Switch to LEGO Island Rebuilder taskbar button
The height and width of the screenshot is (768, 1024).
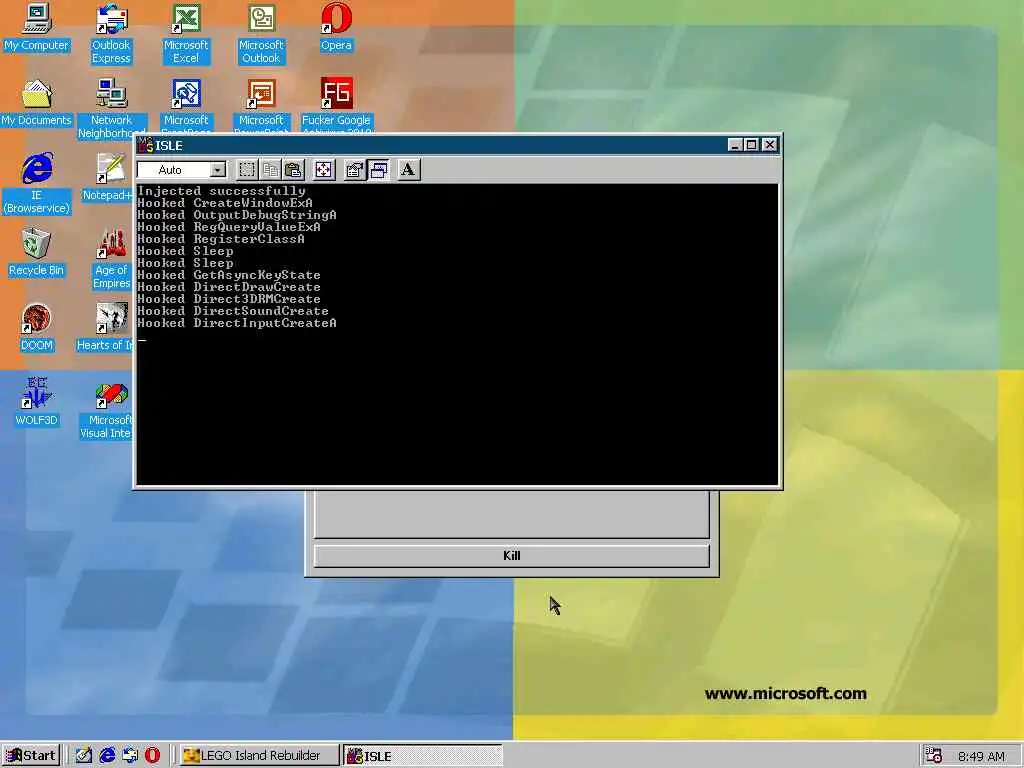pyautogui.click(x=259, y=756)
